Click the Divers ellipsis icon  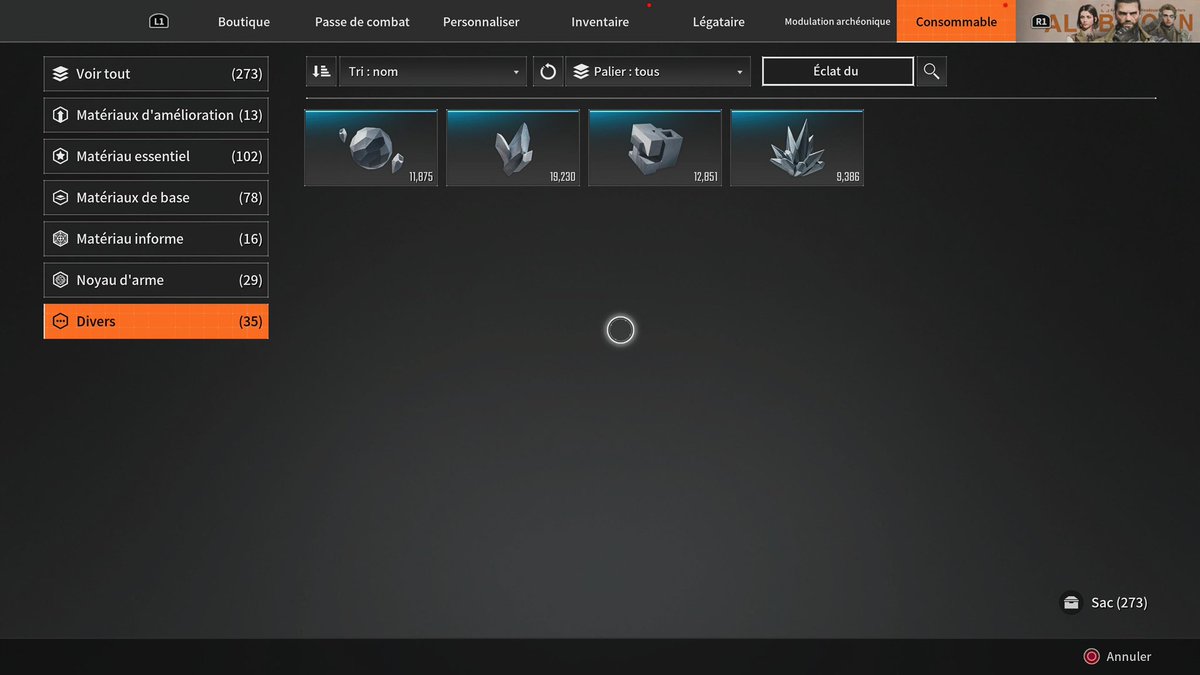[60, 321]
